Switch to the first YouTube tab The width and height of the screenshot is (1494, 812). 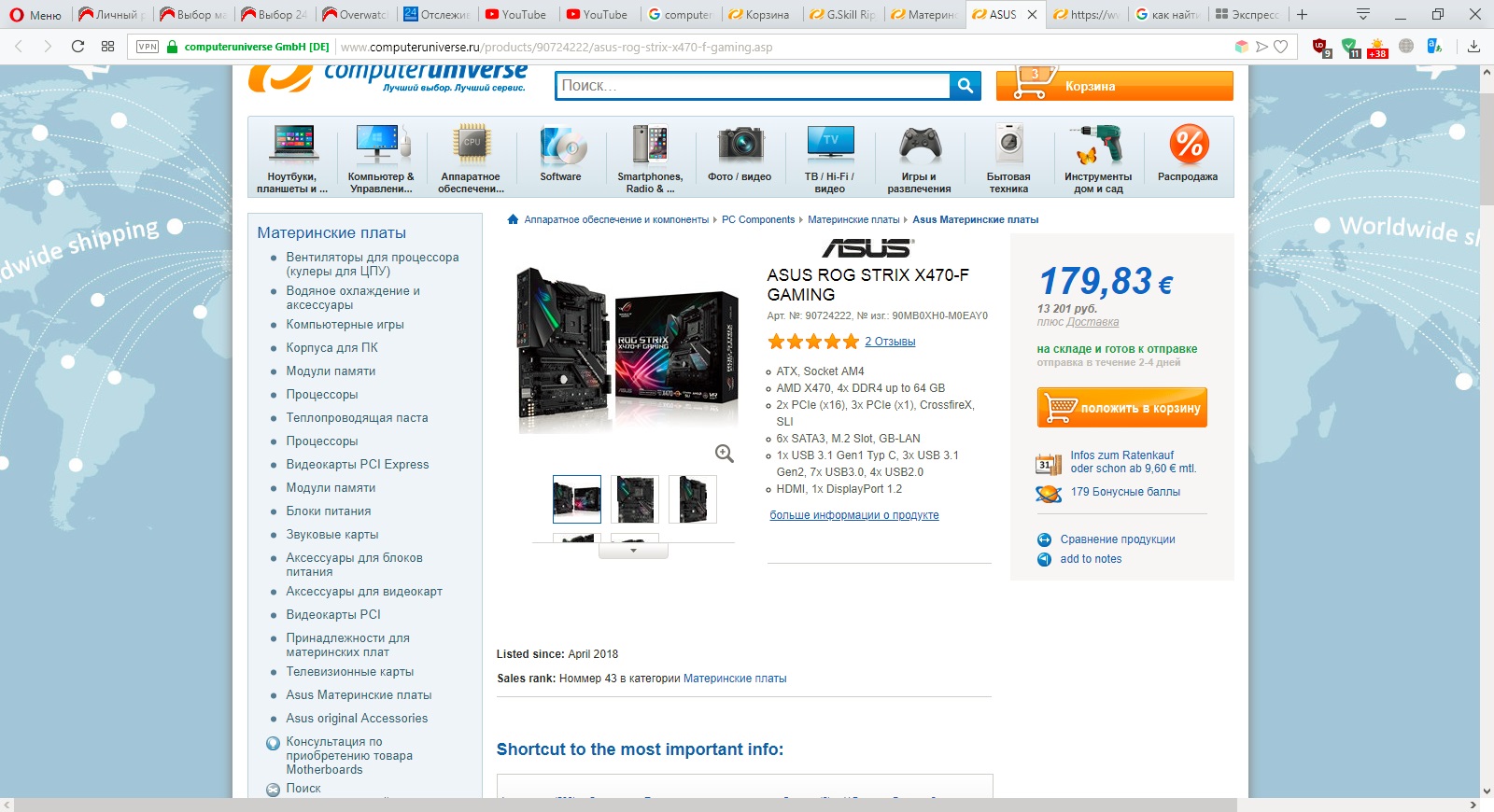click(516, 14)
